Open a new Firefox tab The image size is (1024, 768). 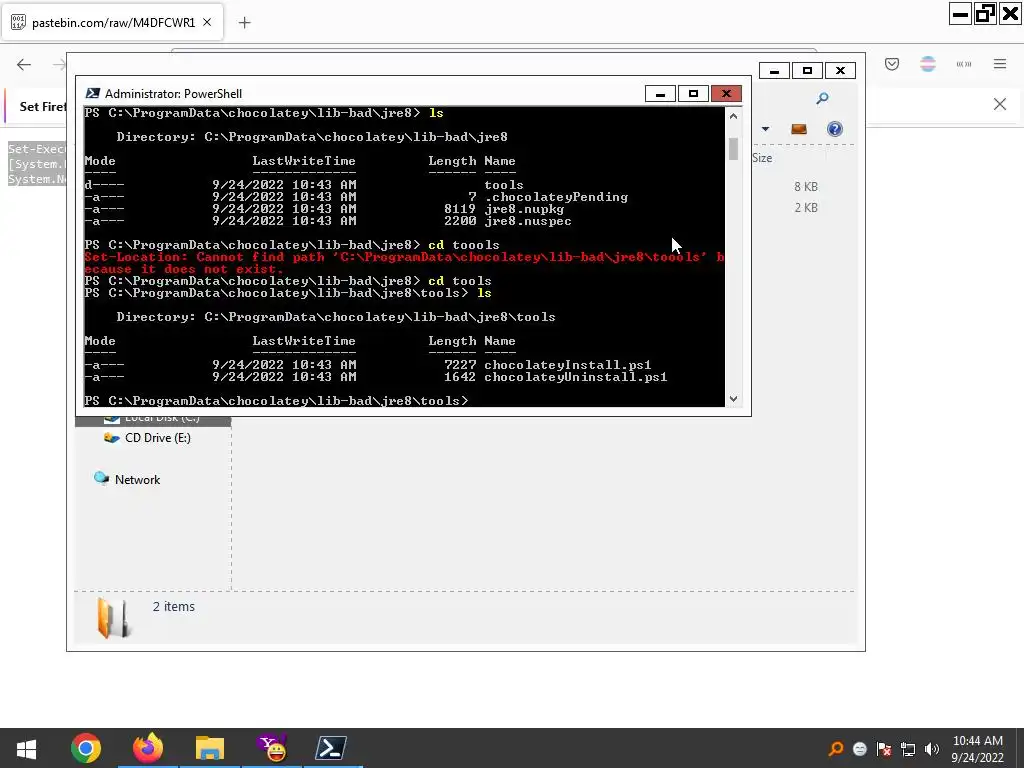click(244, 23)
